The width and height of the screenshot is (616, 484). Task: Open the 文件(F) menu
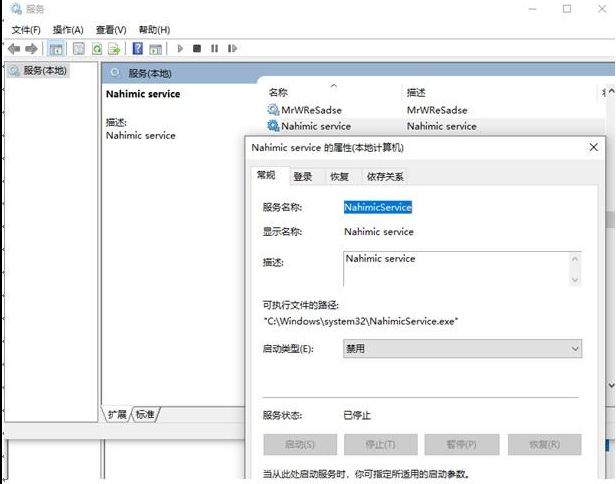pyautogui.click(x=26, y=30)
